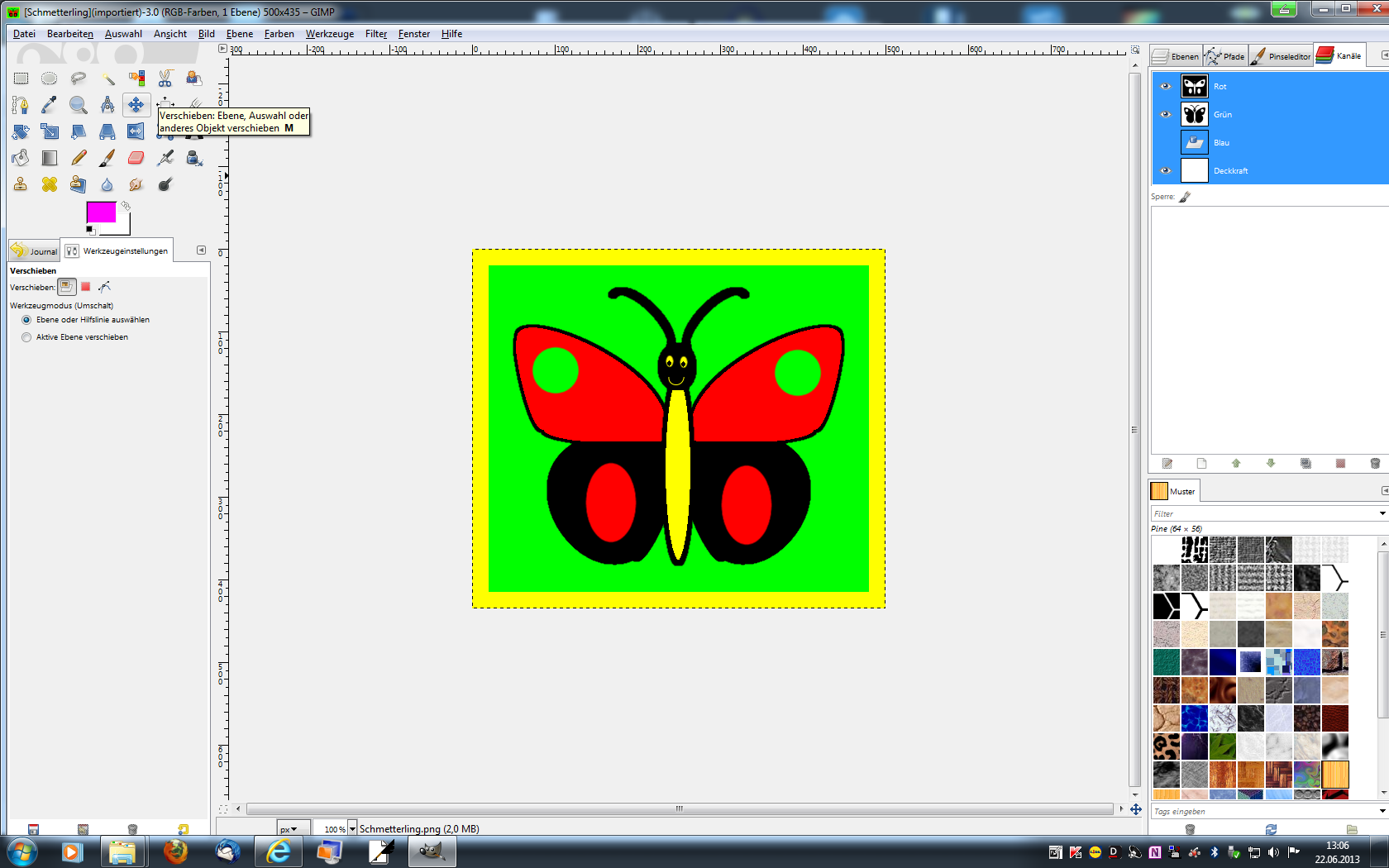Screen dimensions: 1389x868
Task: Select the Scissors Select tool
Action: [x=165, y=79]
